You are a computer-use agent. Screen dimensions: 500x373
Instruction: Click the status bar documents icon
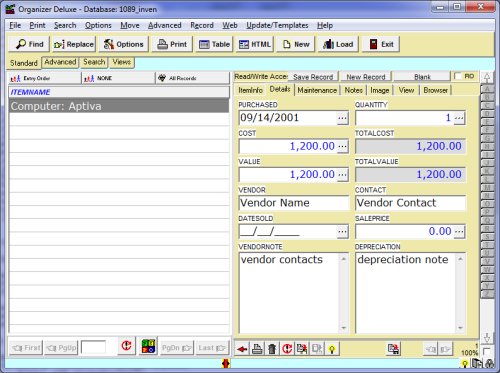[477, 363]
